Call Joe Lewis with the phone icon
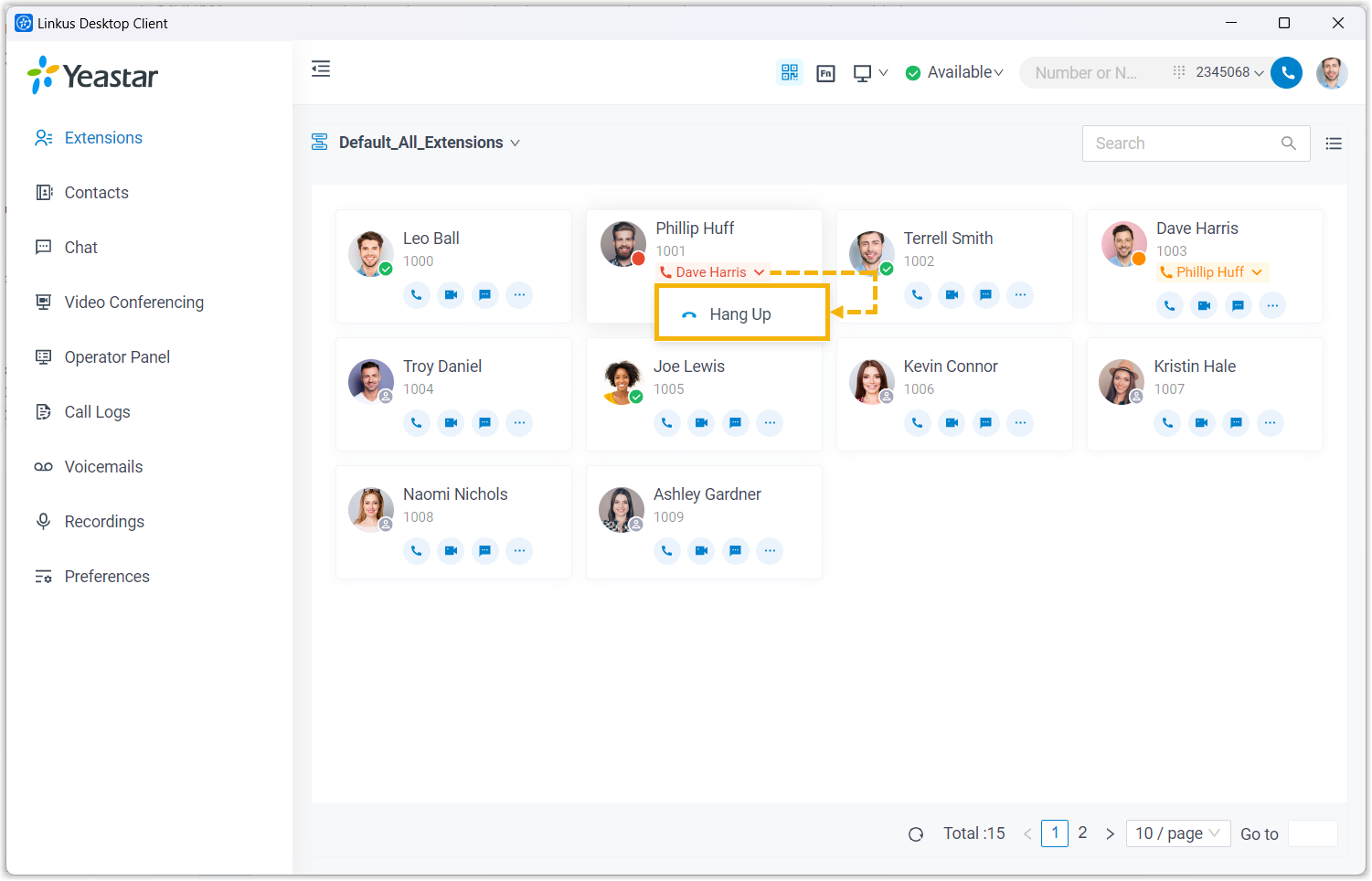The width and height of the screenshot is (1372, 881). tap(667, 423)
